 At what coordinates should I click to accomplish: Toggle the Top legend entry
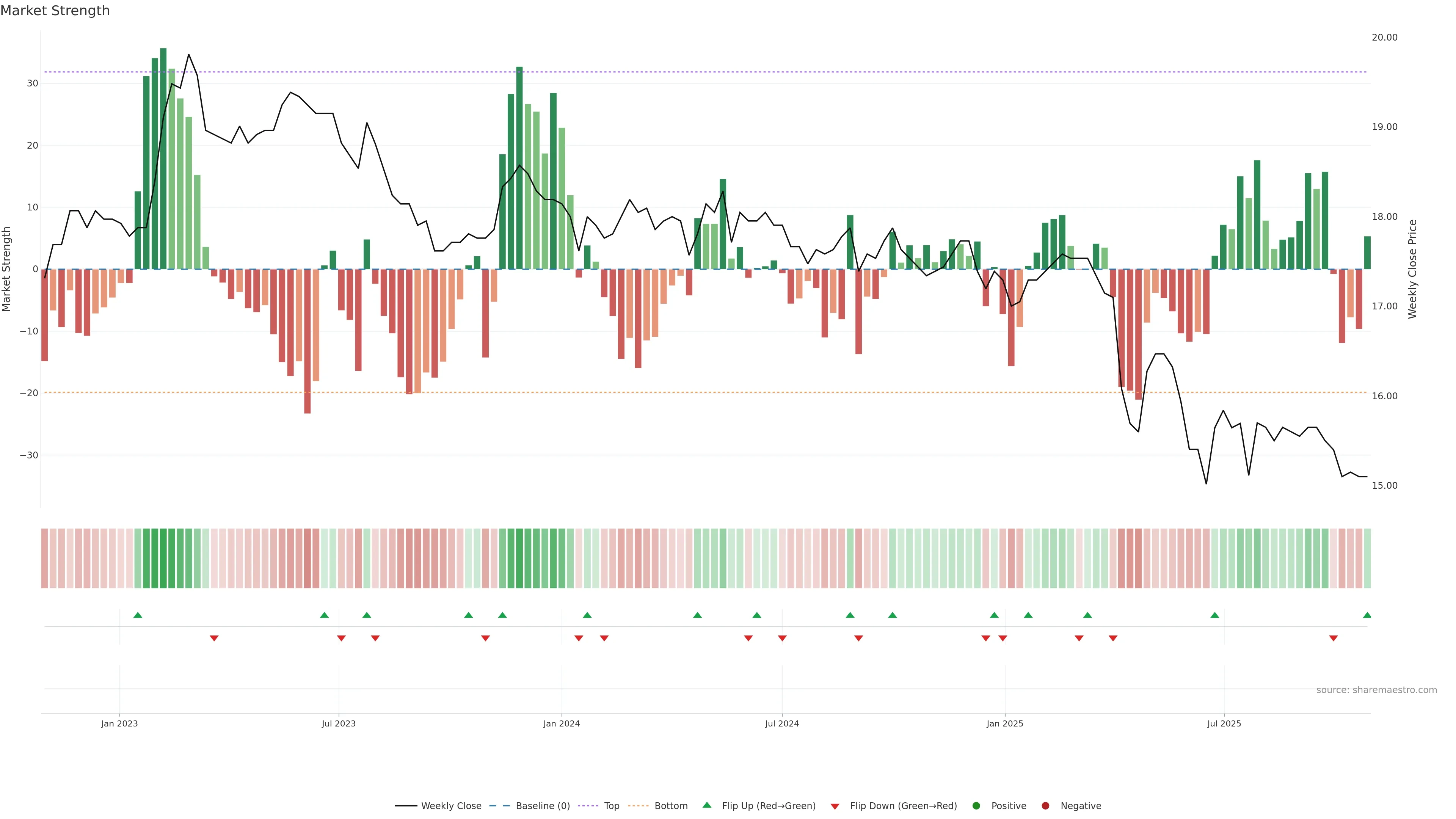pyautogui.click(x=612, y=806)
